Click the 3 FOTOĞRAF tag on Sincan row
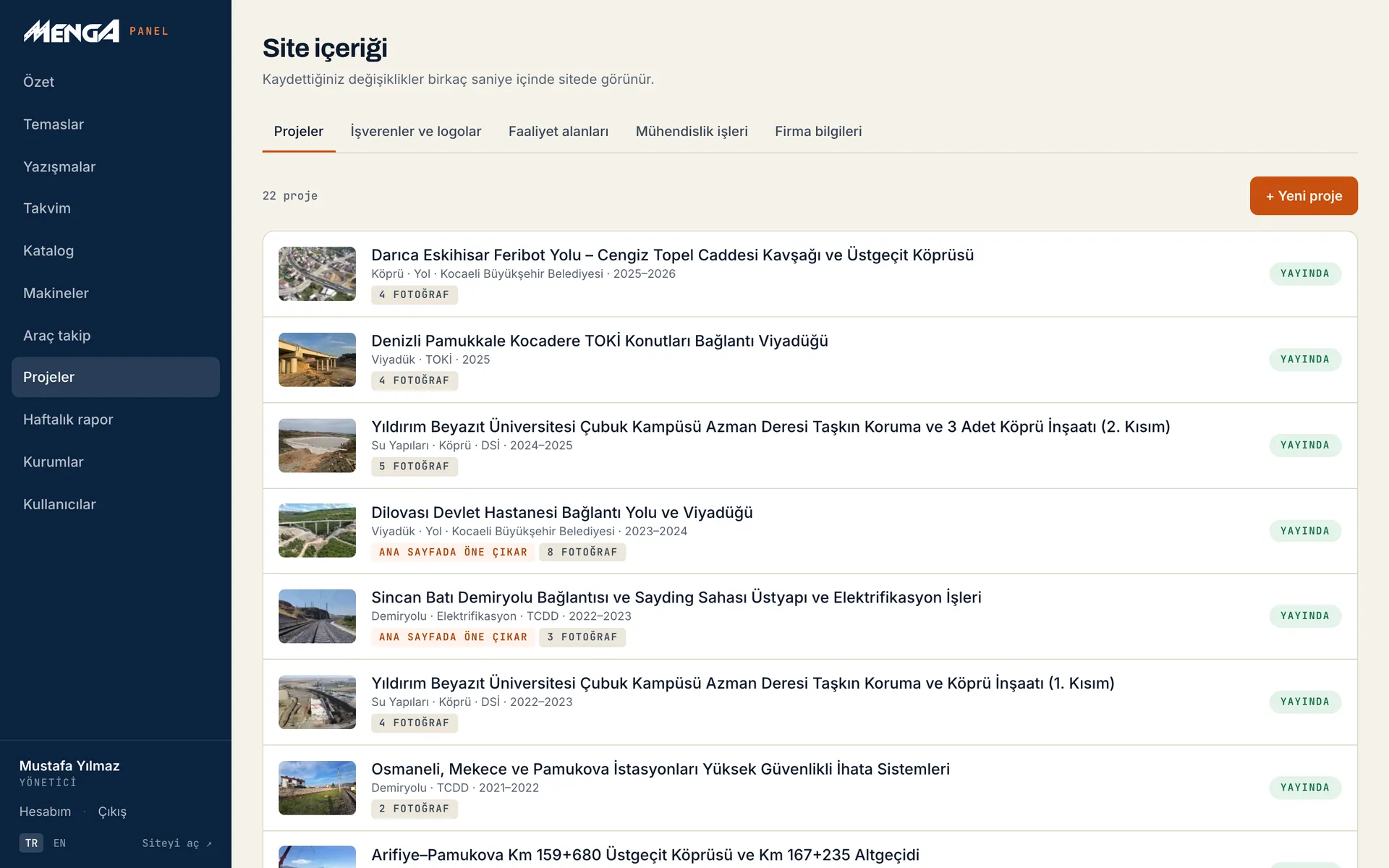This screenshot has width=1389, height=868. point(582,637)
